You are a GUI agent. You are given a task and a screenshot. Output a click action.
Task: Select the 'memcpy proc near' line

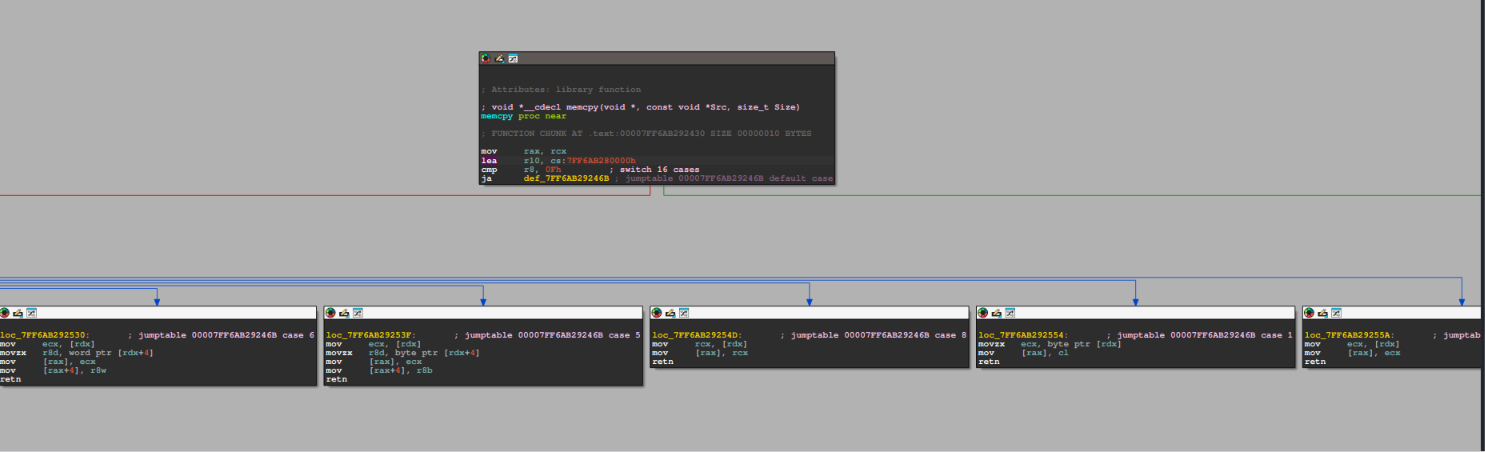click(x=523, y=116)
